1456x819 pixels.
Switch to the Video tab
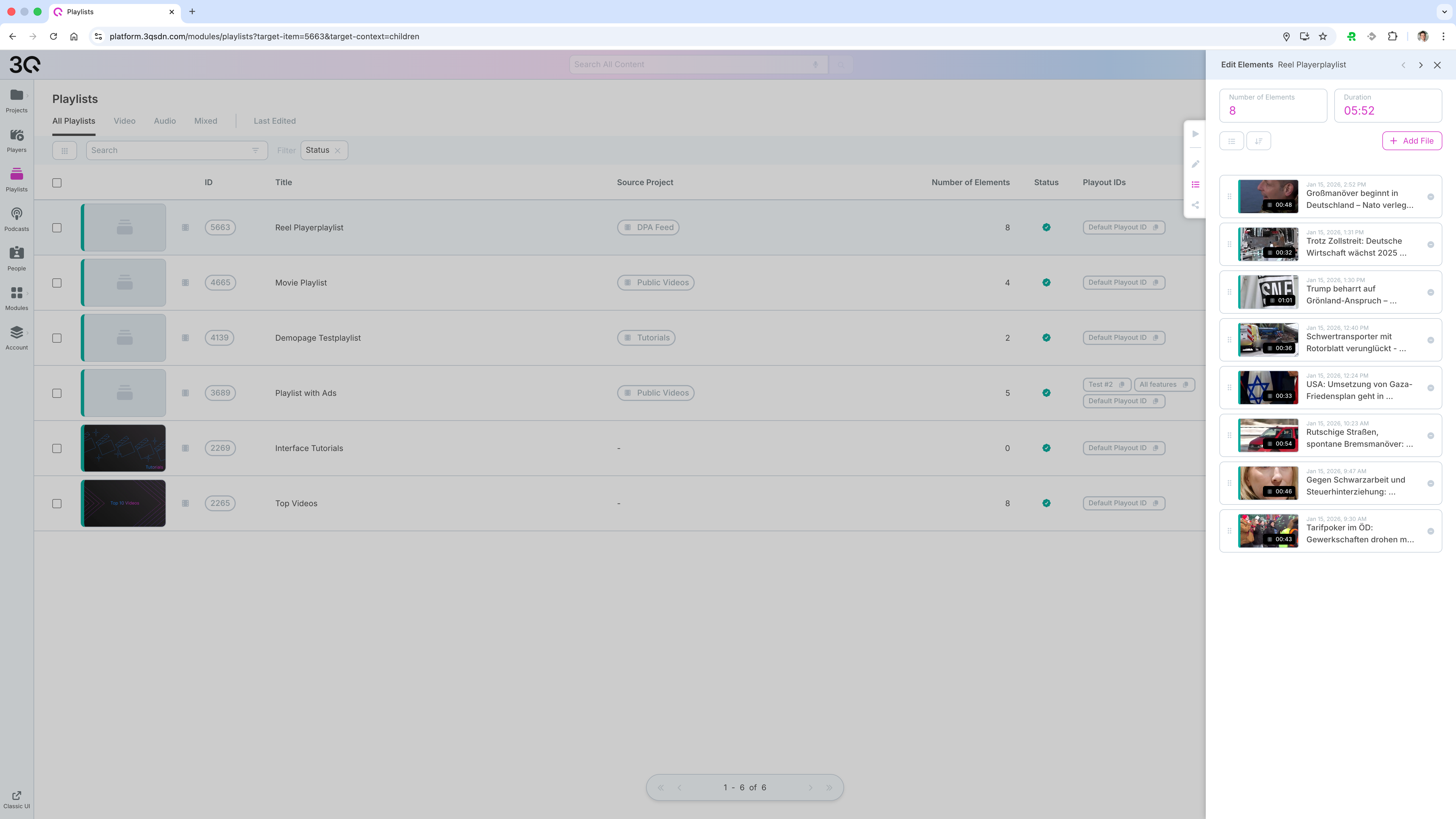click(x=124, y=121)
